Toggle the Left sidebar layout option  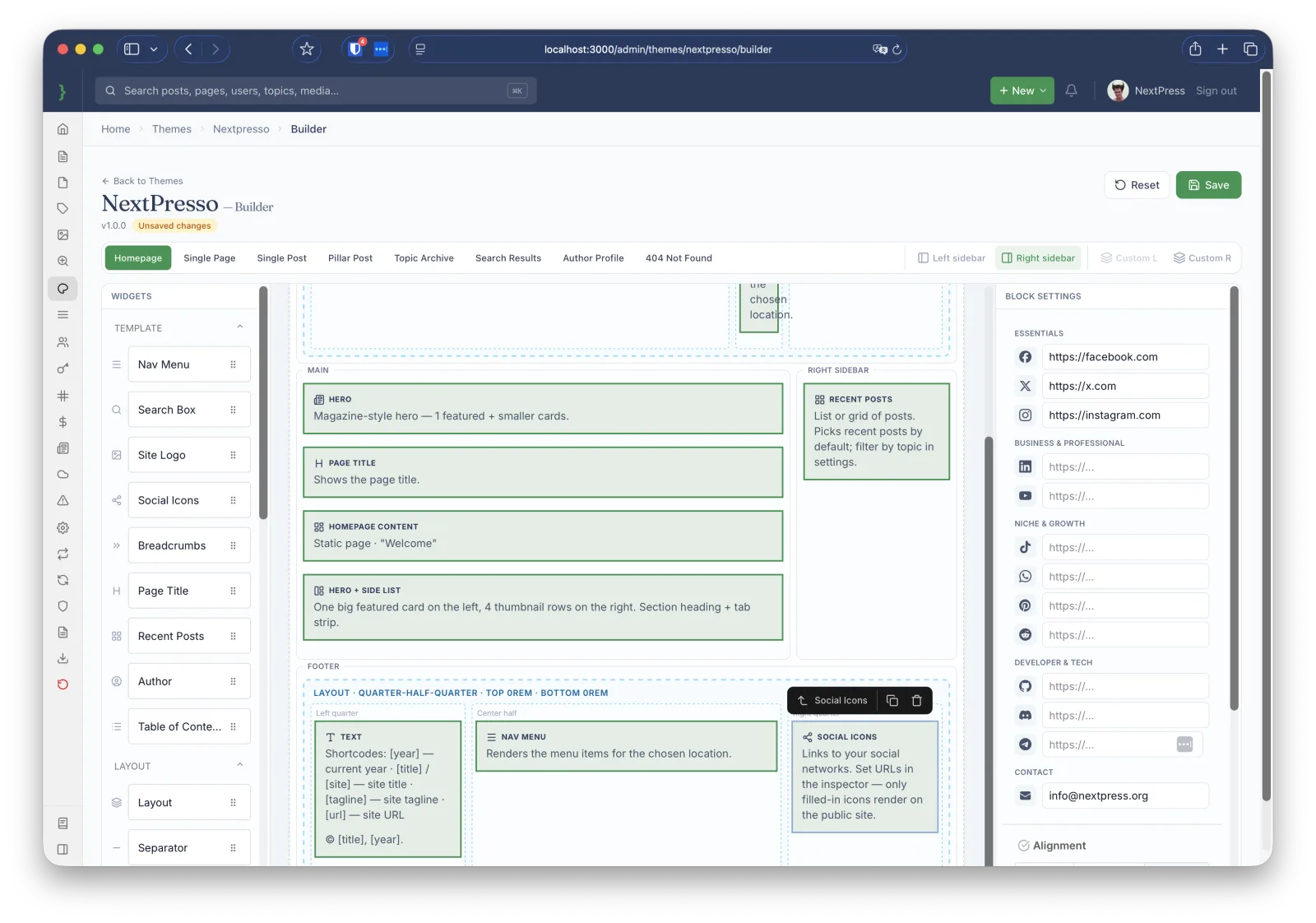coord(952,258)
